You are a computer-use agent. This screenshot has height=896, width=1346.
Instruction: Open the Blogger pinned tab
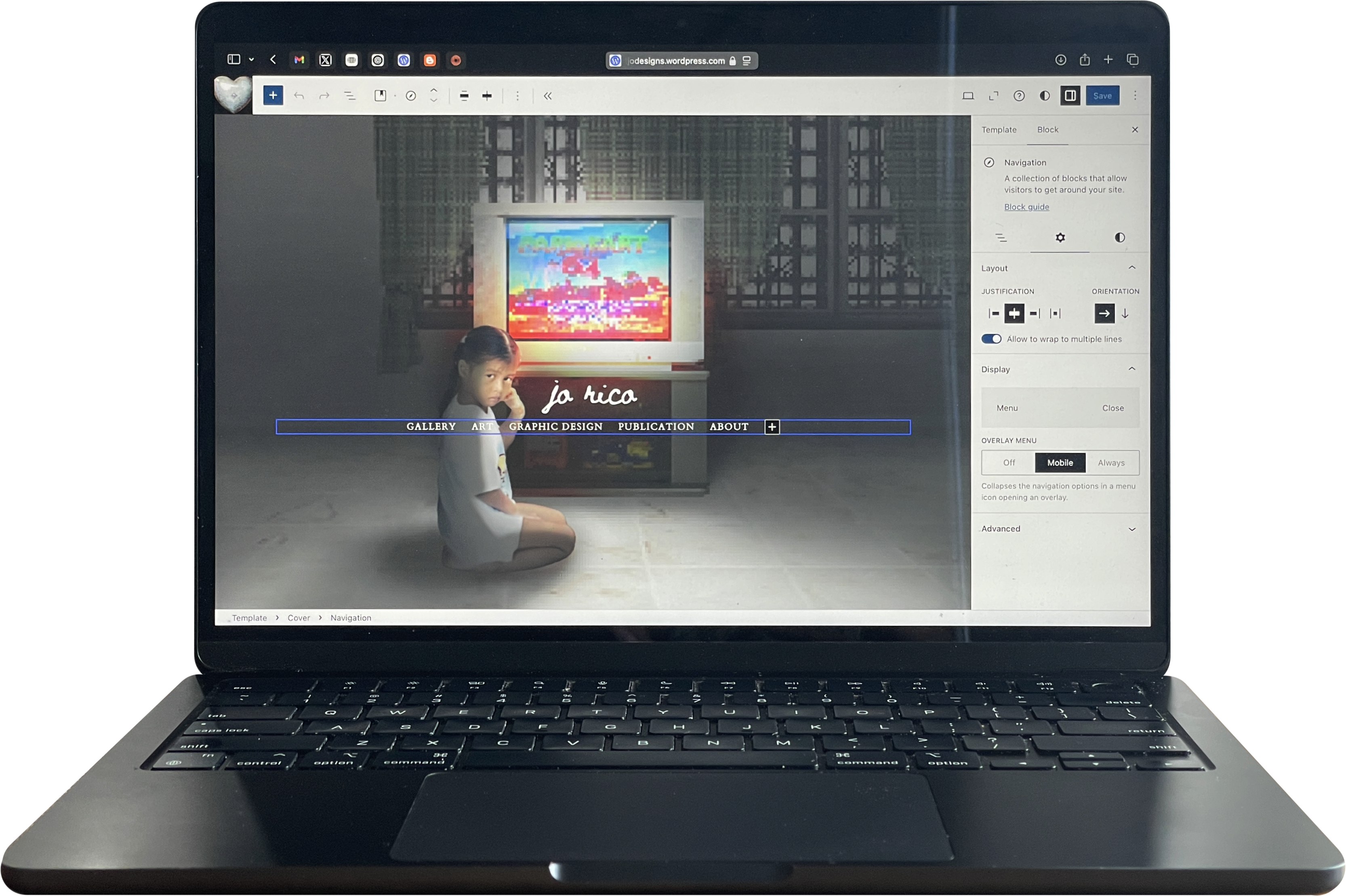tap(430, 60)
